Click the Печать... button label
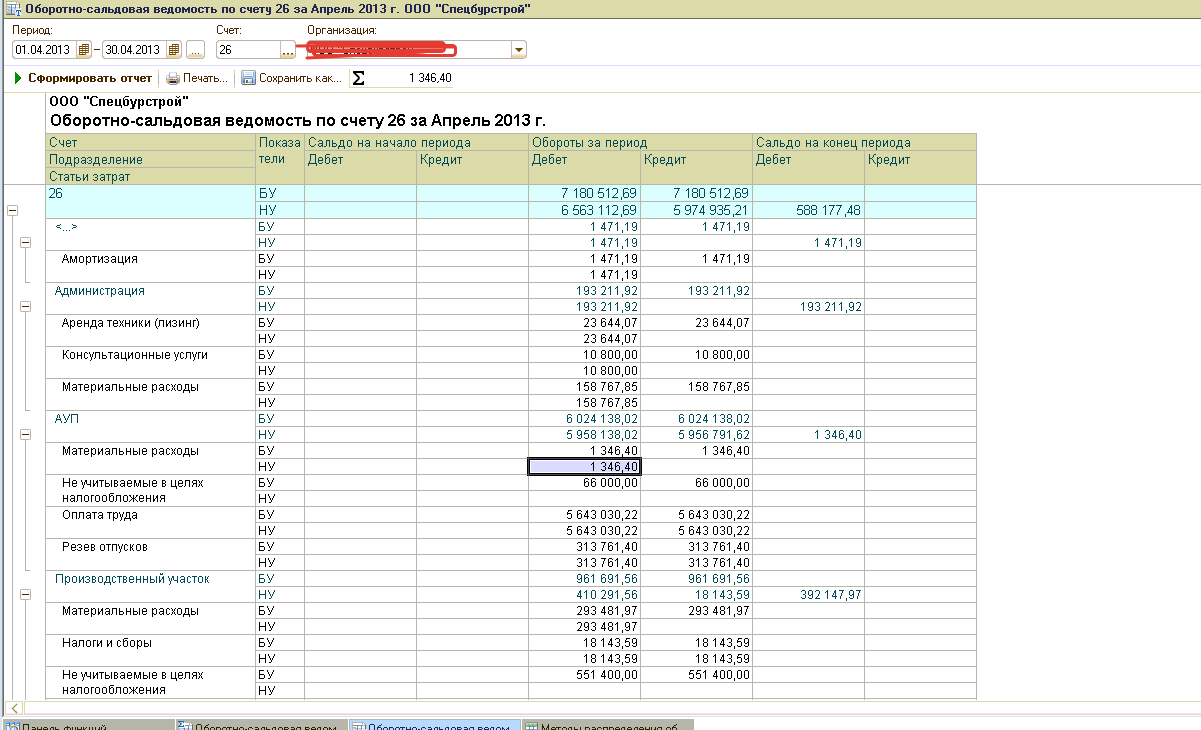 [x=205, y=78]
